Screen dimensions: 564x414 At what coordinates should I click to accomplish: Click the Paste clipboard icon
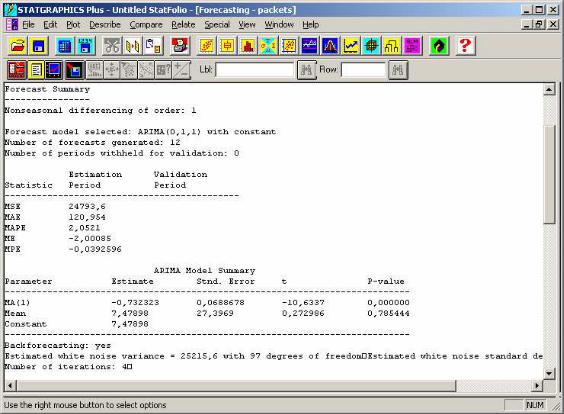click(153, 46)
